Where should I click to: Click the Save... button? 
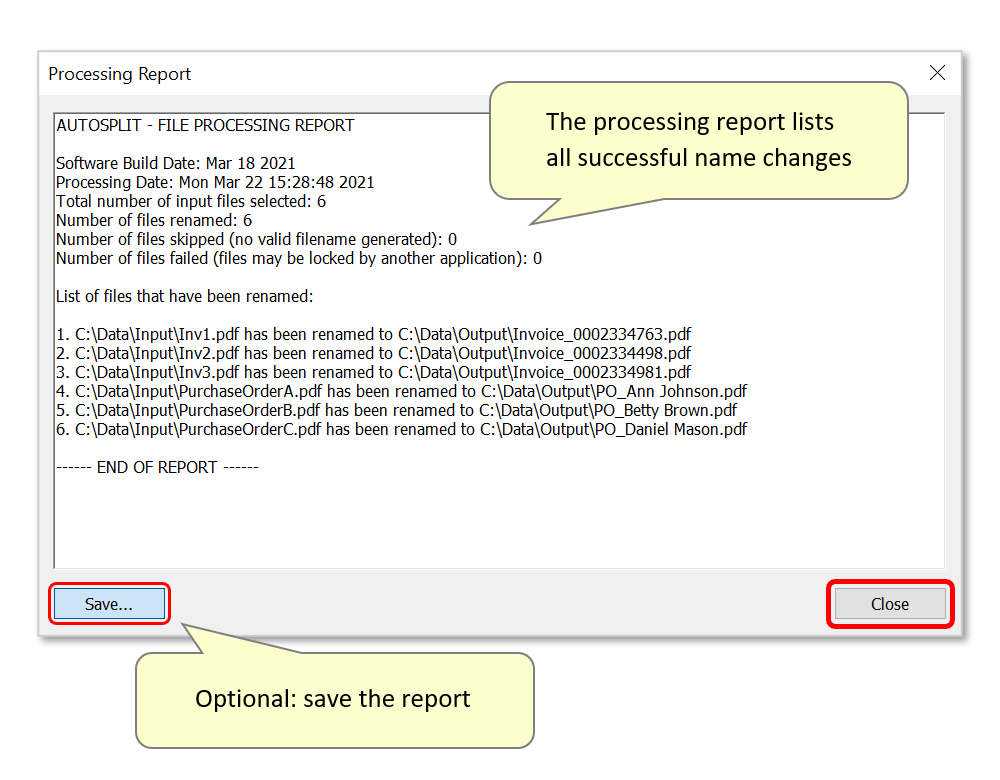[x=109, y=603]
